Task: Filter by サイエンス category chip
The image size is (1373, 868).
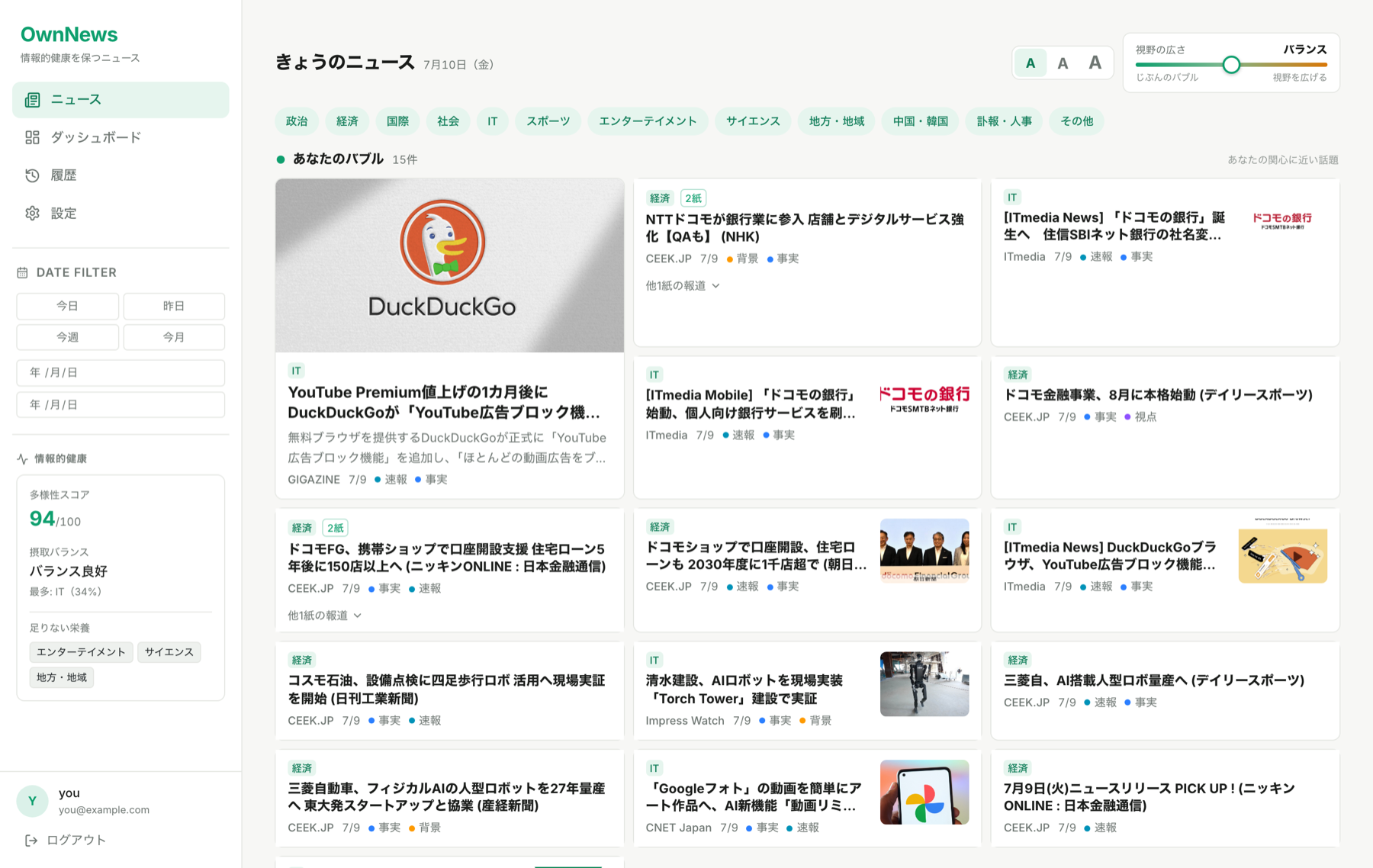Action: (x=753, y=121)
